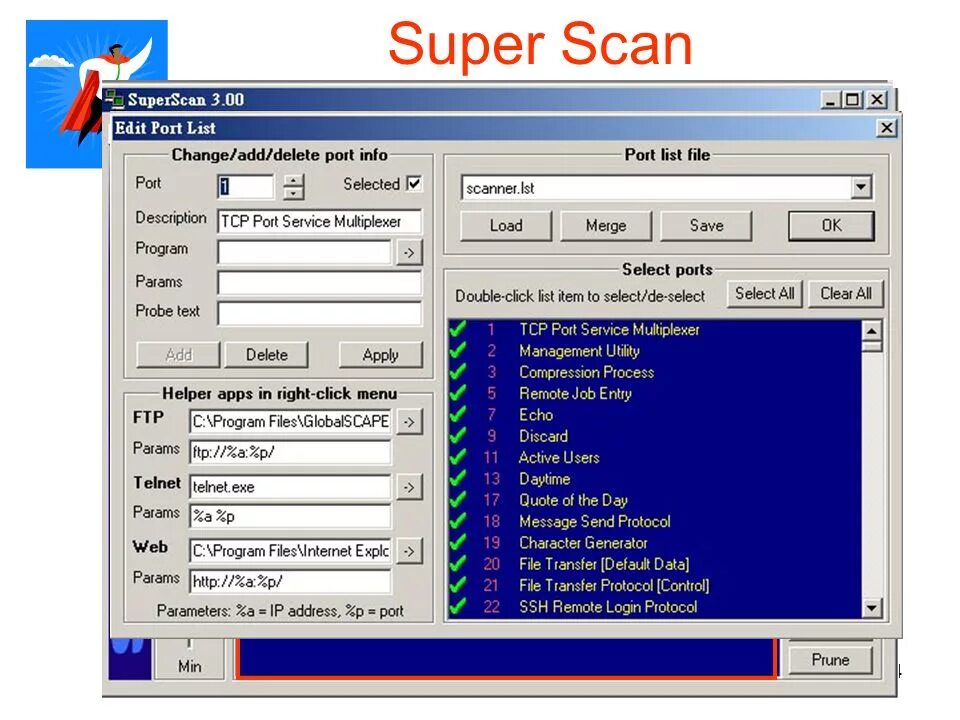
Task: Edit the FTP program path field
Action: coord(290,421)
